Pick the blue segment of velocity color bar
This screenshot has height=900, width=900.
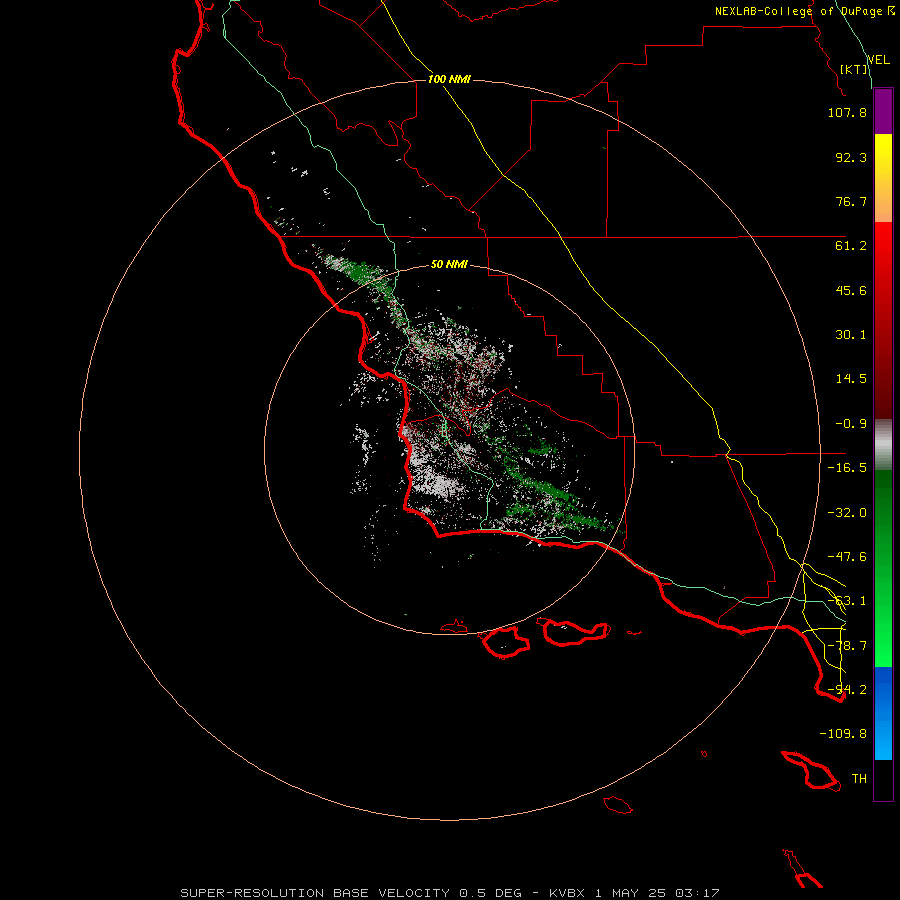[883, 713]
